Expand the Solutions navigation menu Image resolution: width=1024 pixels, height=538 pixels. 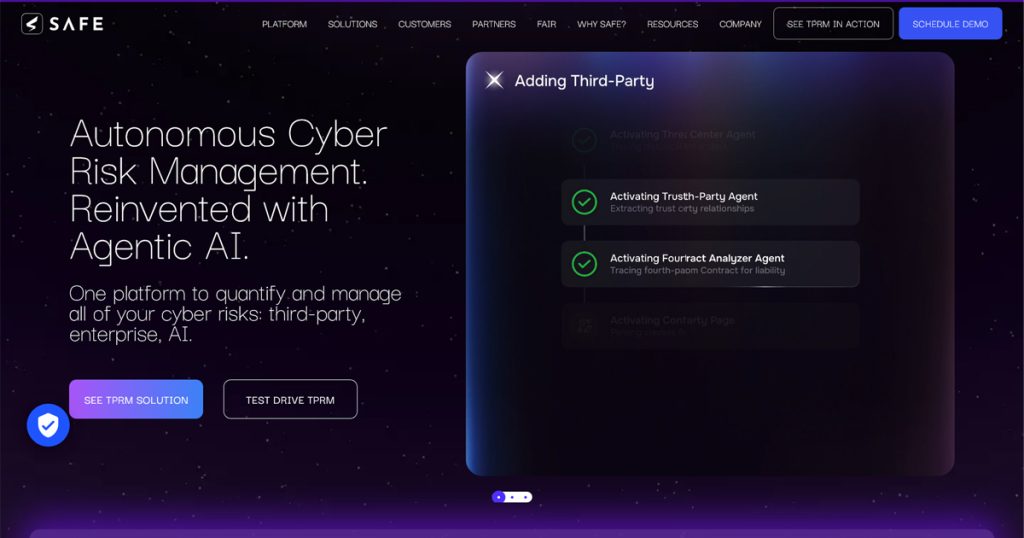[353, 24]
